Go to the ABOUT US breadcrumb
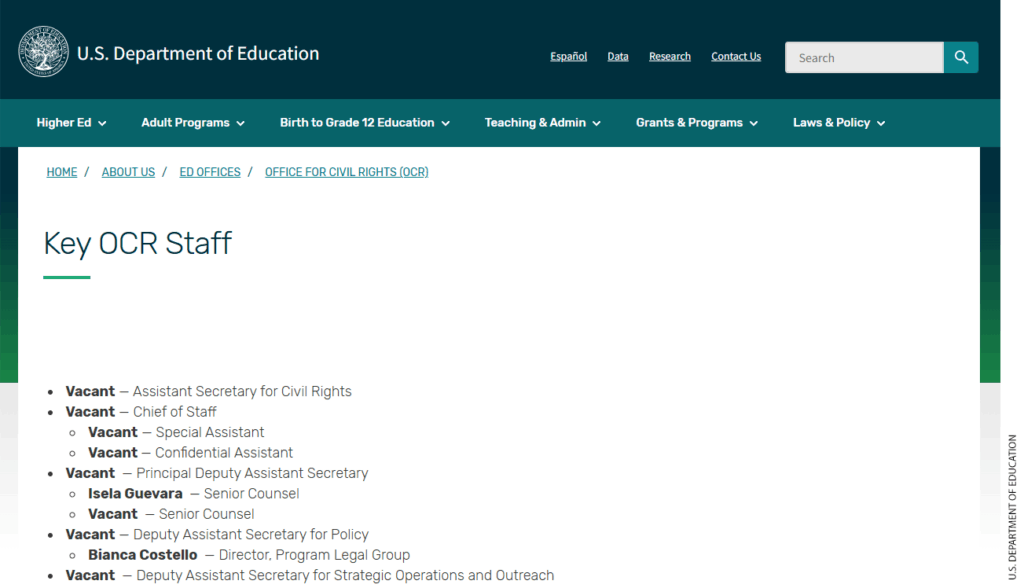This screenshot has width=1024, height=588. click(128, 172)
